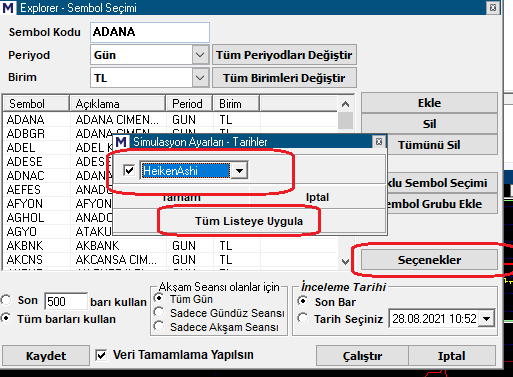Viewport: 513px width, 377px height.
Task: Select the AKBNK row in symbol list
Action: click(170, 246)
